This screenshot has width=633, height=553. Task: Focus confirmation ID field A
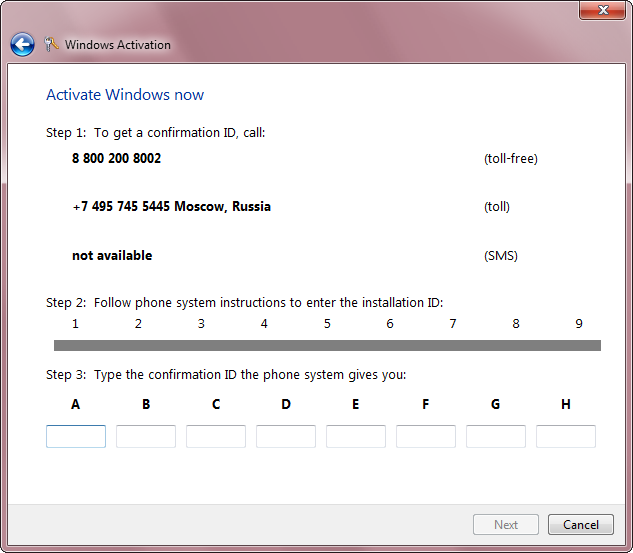76,436
